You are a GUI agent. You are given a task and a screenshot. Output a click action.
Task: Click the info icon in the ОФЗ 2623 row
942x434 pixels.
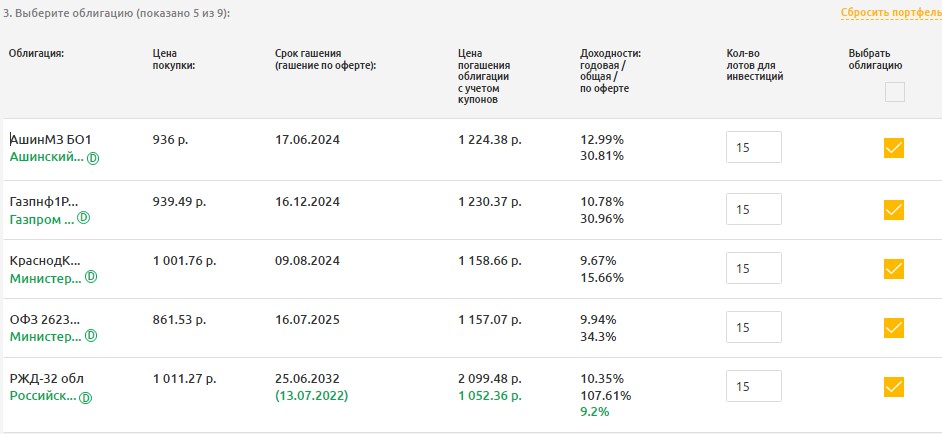(x=91, y=336)
